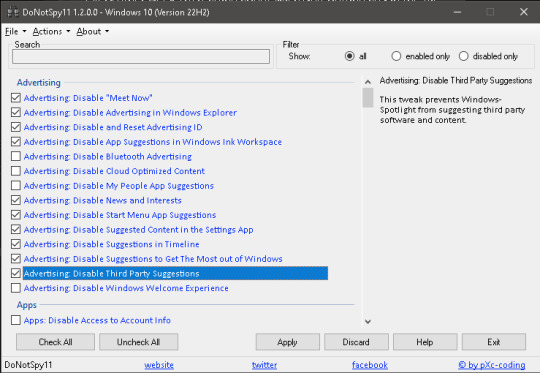Check Disable Bluetooth Advertising checkbox
This screenshot has height=373, width=540.
(x=16, y=156)
